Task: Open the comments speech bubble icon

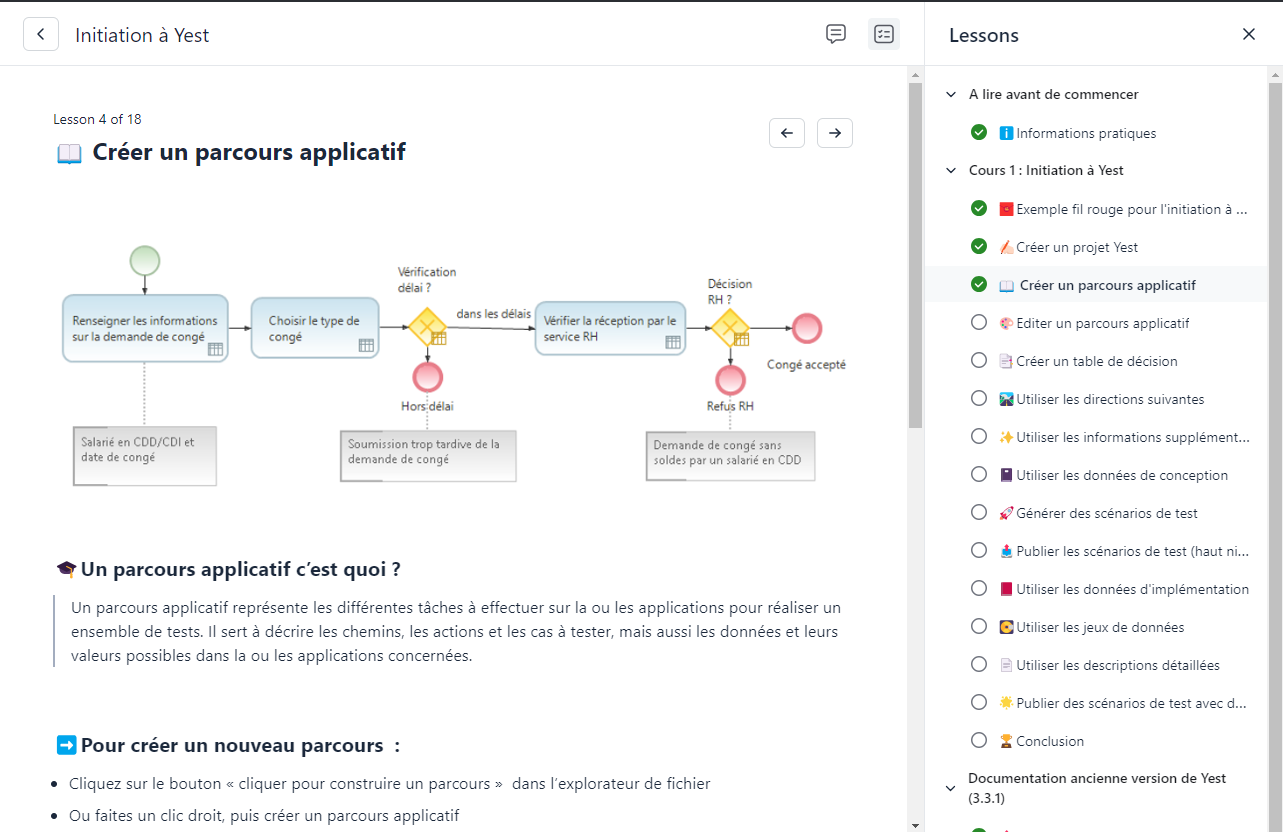Action: 836,34
